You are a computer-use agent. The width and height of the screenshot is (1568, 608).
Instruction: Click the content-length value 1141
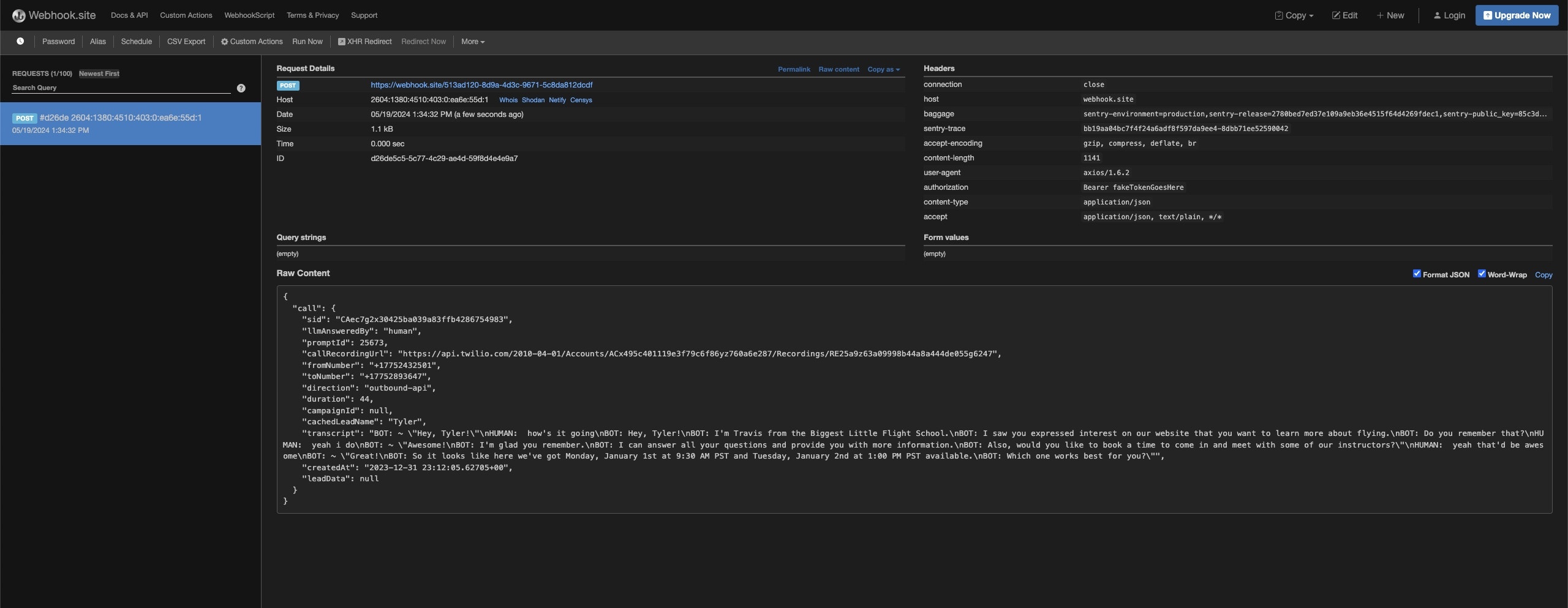pyautogui.click(x=1091, y=158)
